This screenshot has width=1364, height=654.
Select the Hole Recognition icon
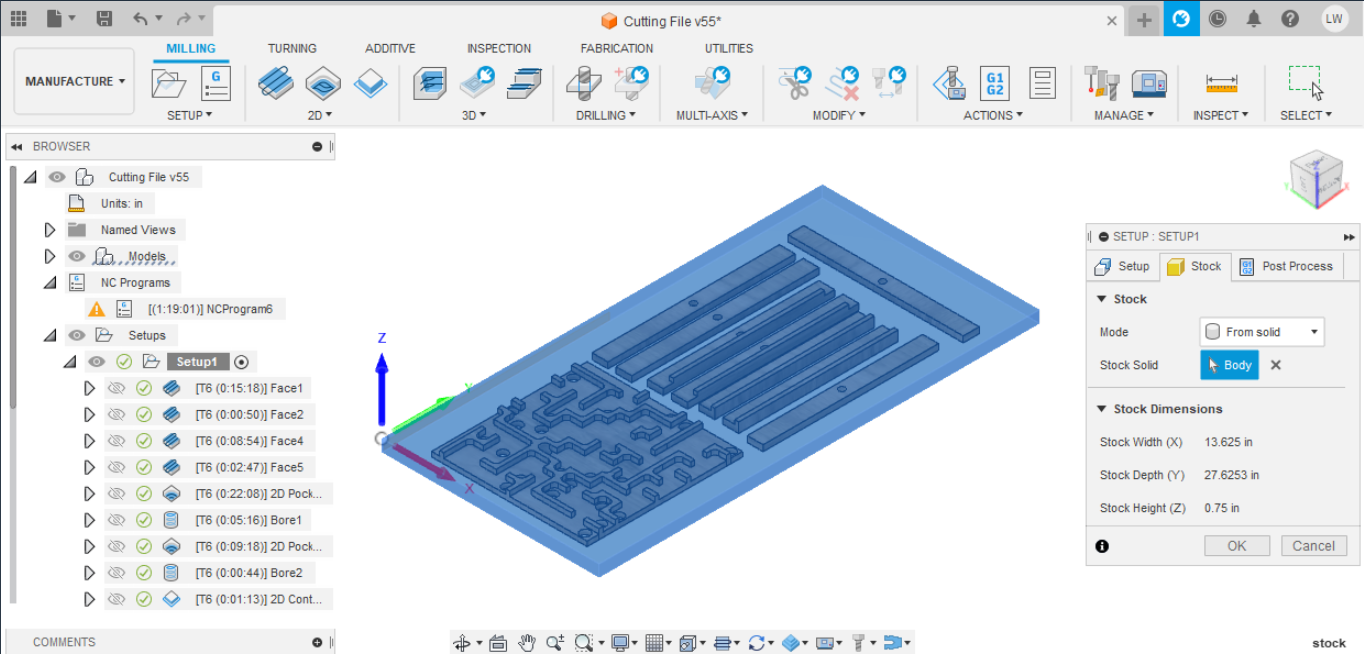coord(631,83)
